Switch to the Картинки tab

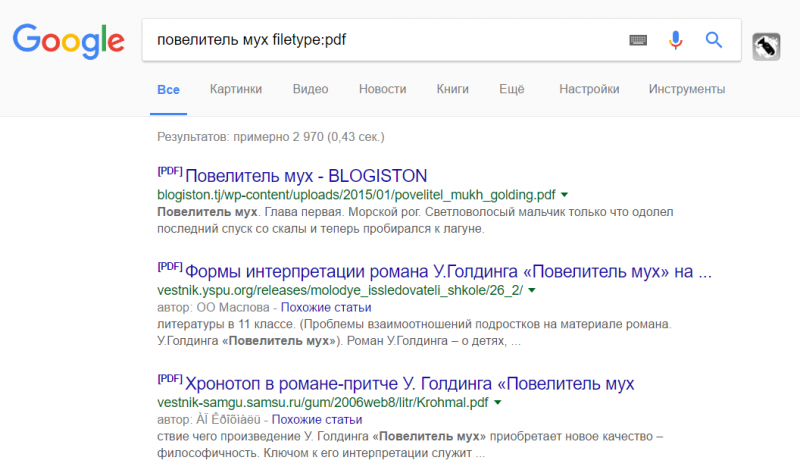(236, 89)
